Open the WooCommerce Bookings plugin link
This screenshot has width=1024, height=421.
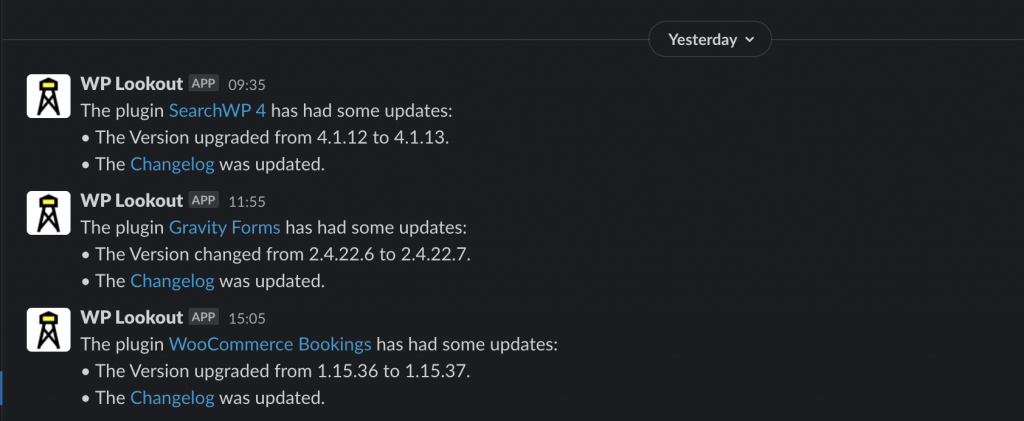click(270, 344)
